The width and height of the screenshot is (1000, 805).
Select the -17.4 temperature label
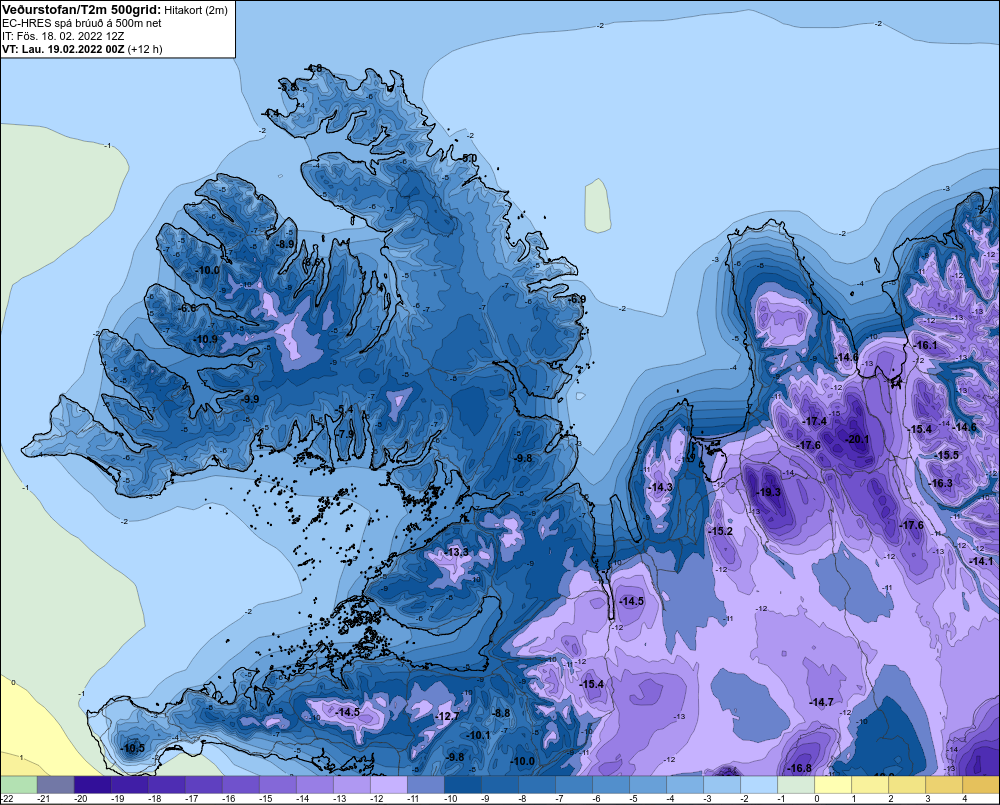(814, 421)
